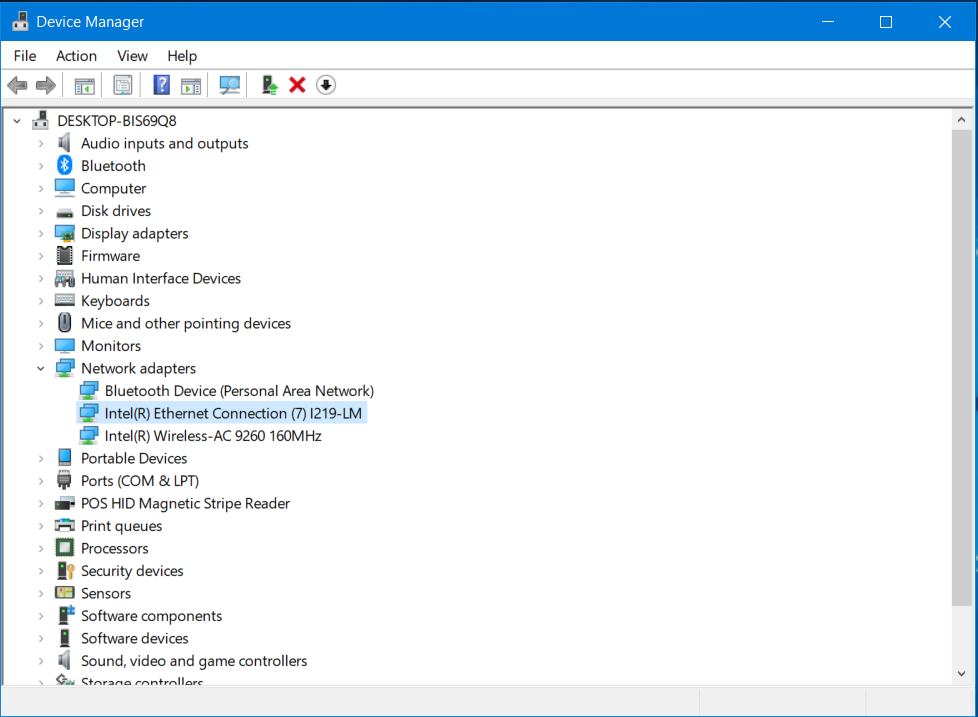Minimize the Device Manager window
Viewport: 978px width, 717px height.
[x=828, y=22]
